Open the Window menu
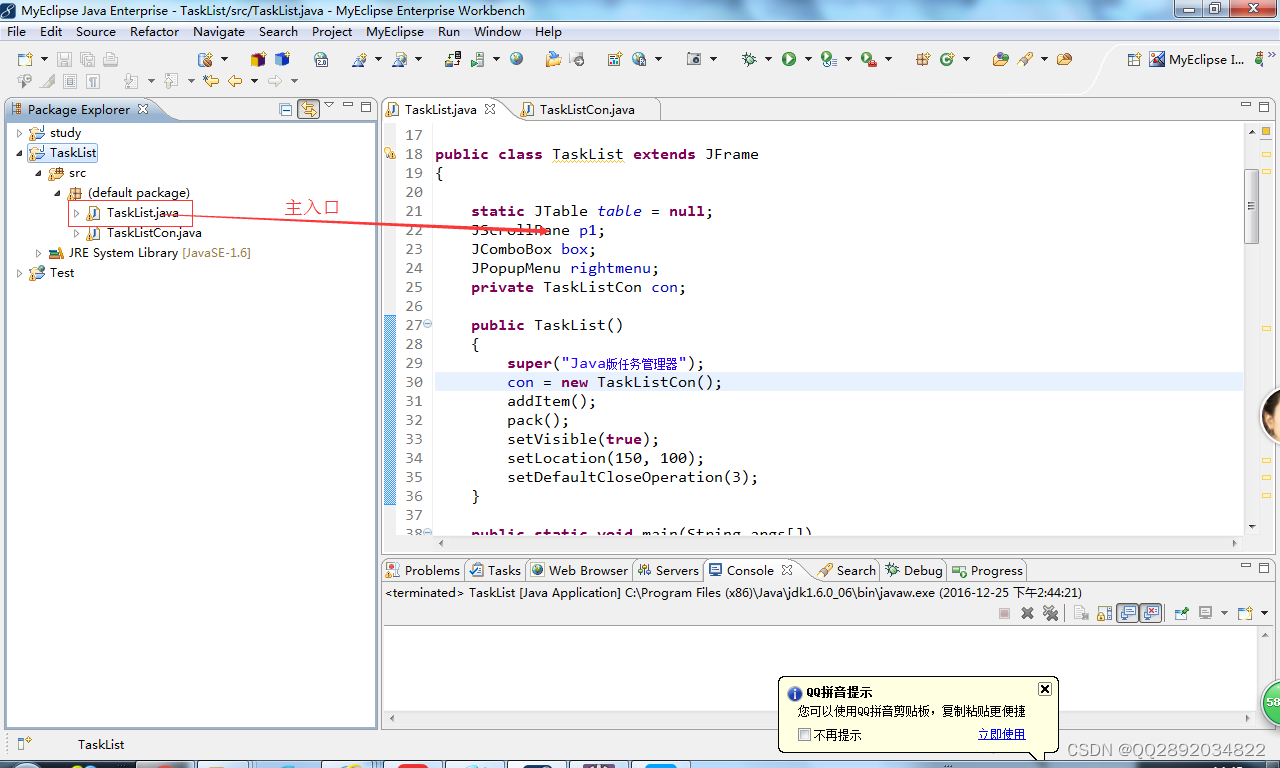 497,31
